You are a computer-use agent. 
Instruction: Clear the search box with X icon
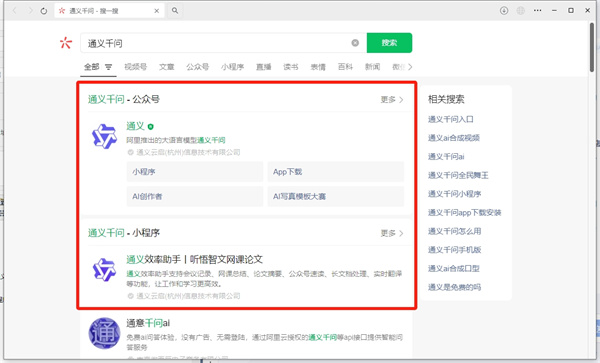point(355,43)
